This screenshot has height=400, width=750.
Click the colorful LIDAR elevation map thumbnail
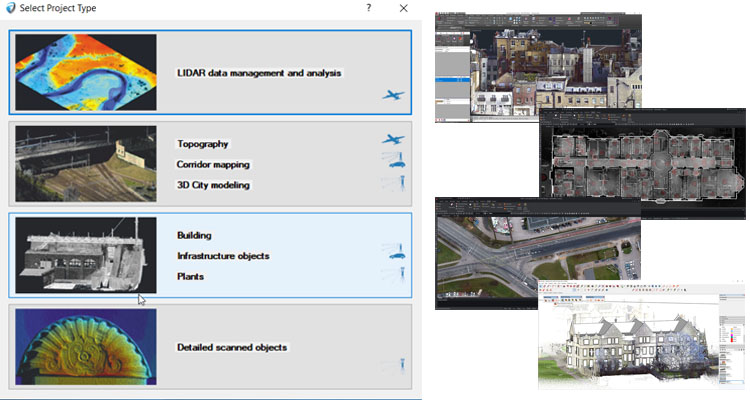(86, 71)
